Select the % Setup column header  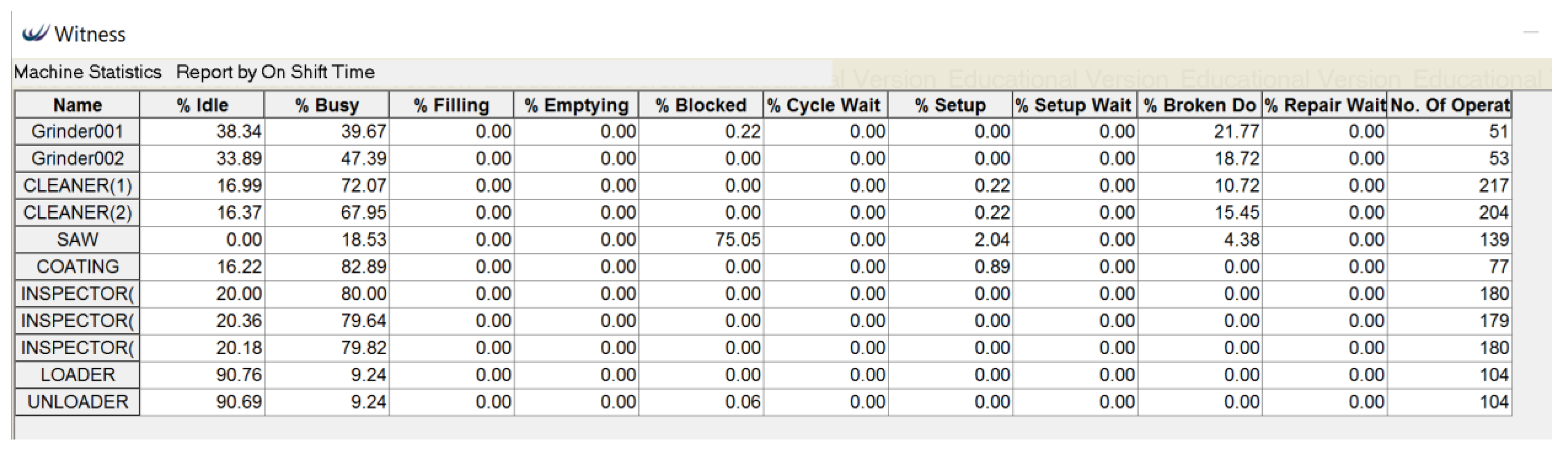click(950, 105)
